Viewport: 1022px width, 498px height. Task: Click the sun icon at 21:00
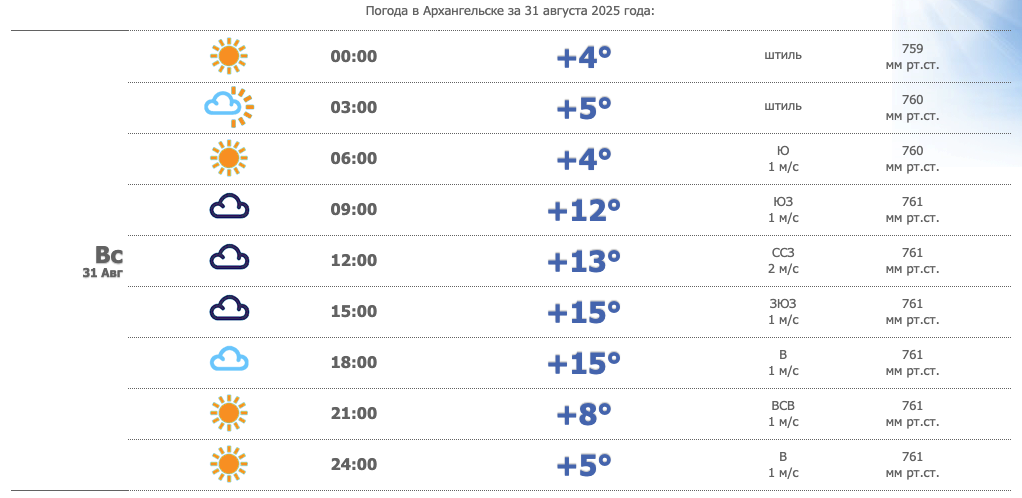tap(228, 412)
